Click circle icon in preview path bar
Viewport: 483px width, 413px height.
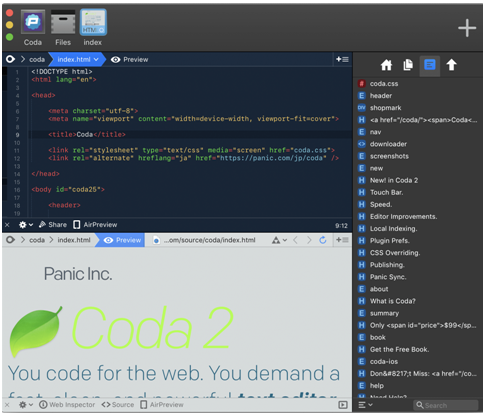(x=10, y=240)
